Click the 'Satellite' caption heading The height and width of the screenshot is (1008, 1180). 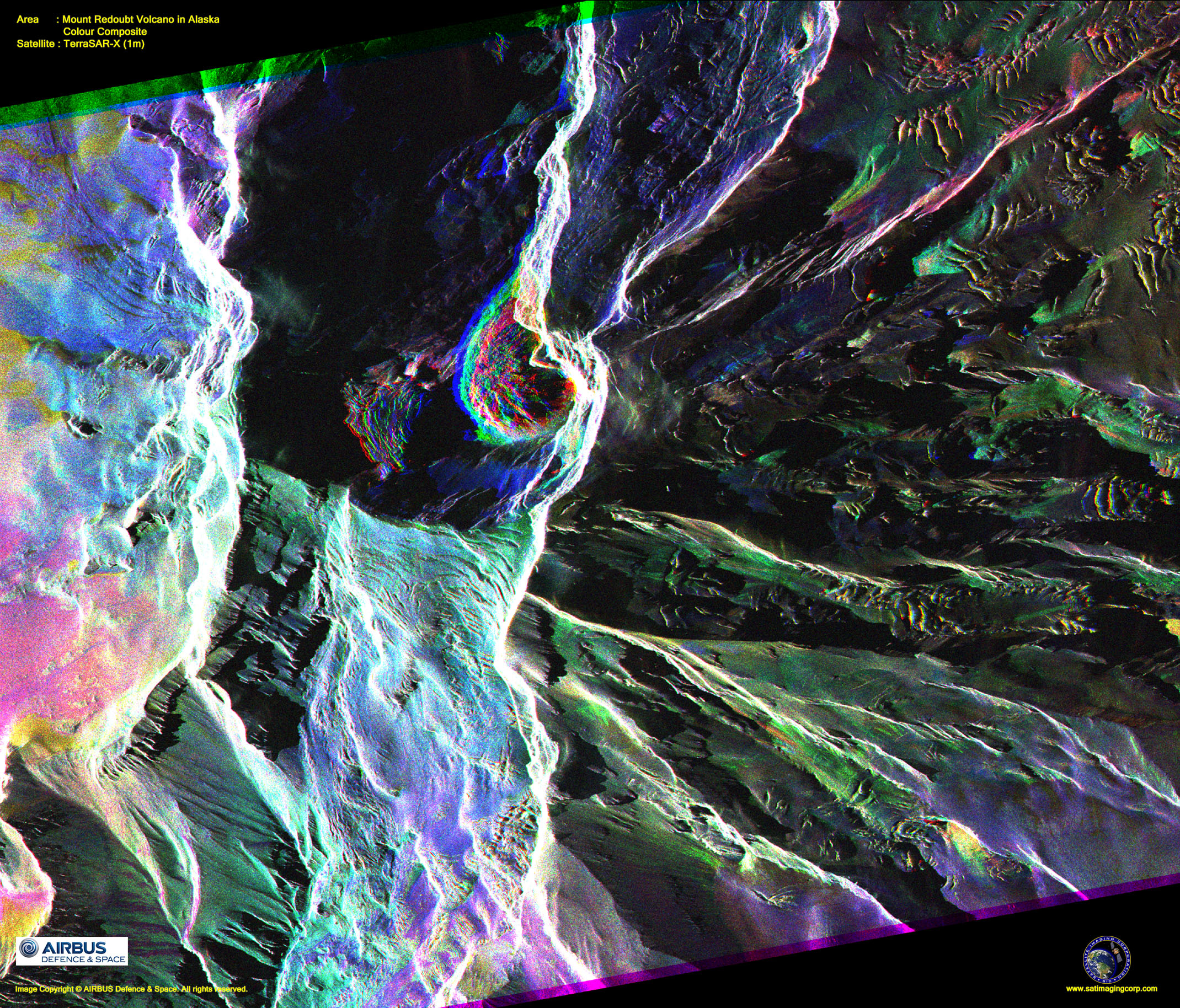click(35, 43)
